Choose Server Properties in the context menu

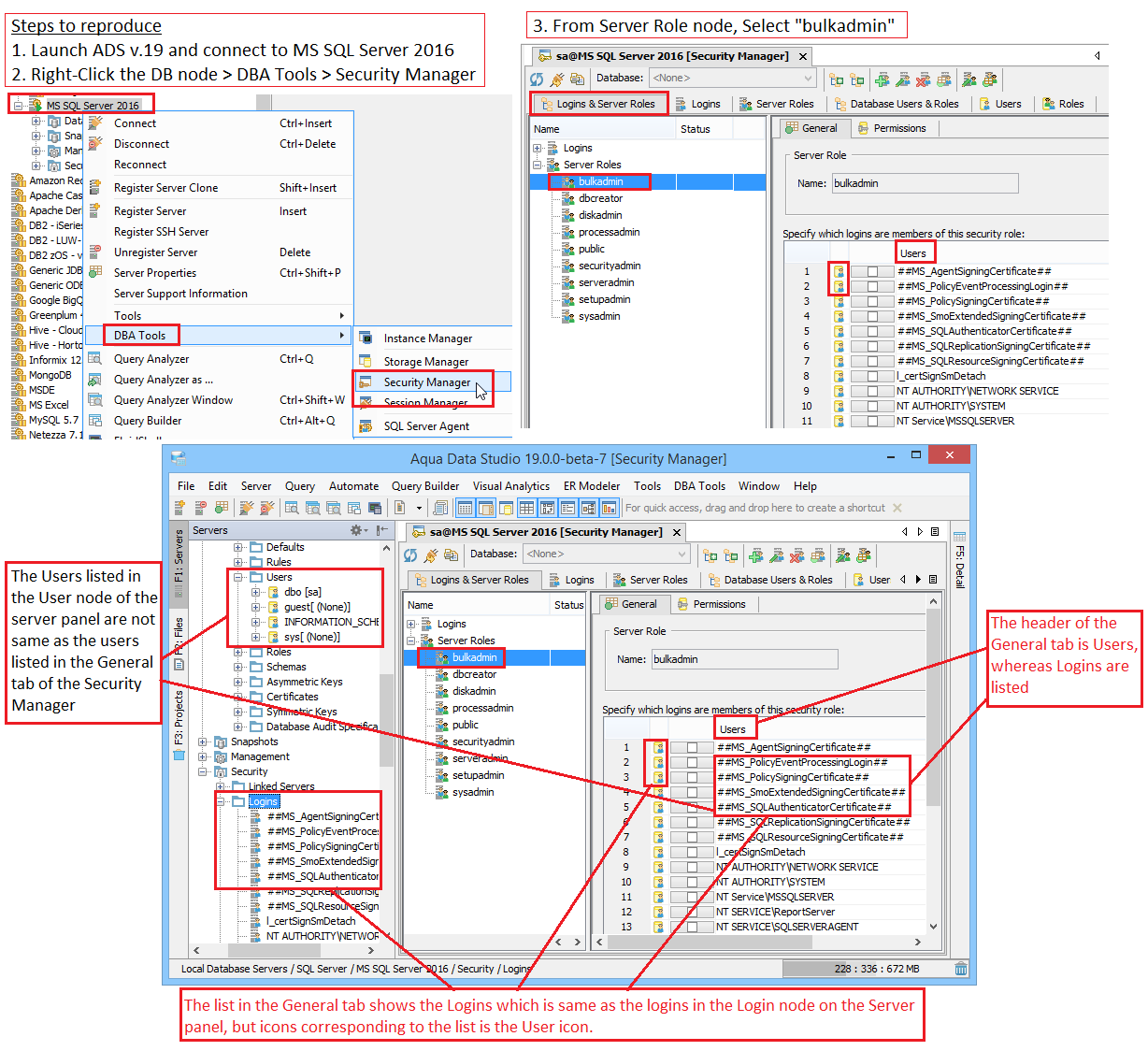point(155,273)
